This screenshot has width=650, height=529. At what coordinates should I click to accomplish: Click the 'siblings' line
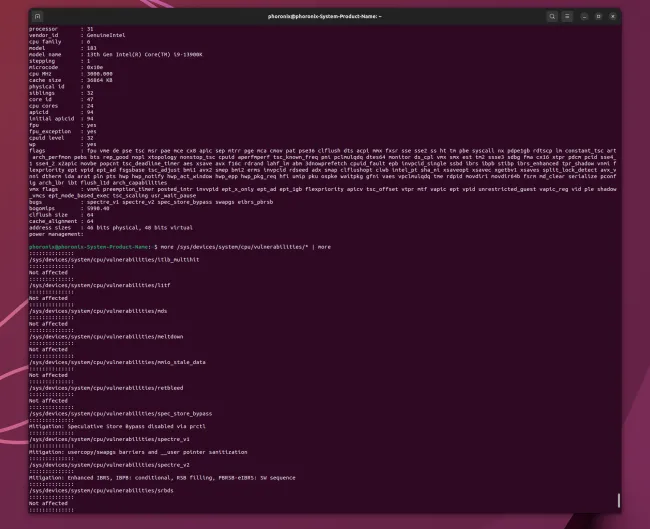(61, 93)
